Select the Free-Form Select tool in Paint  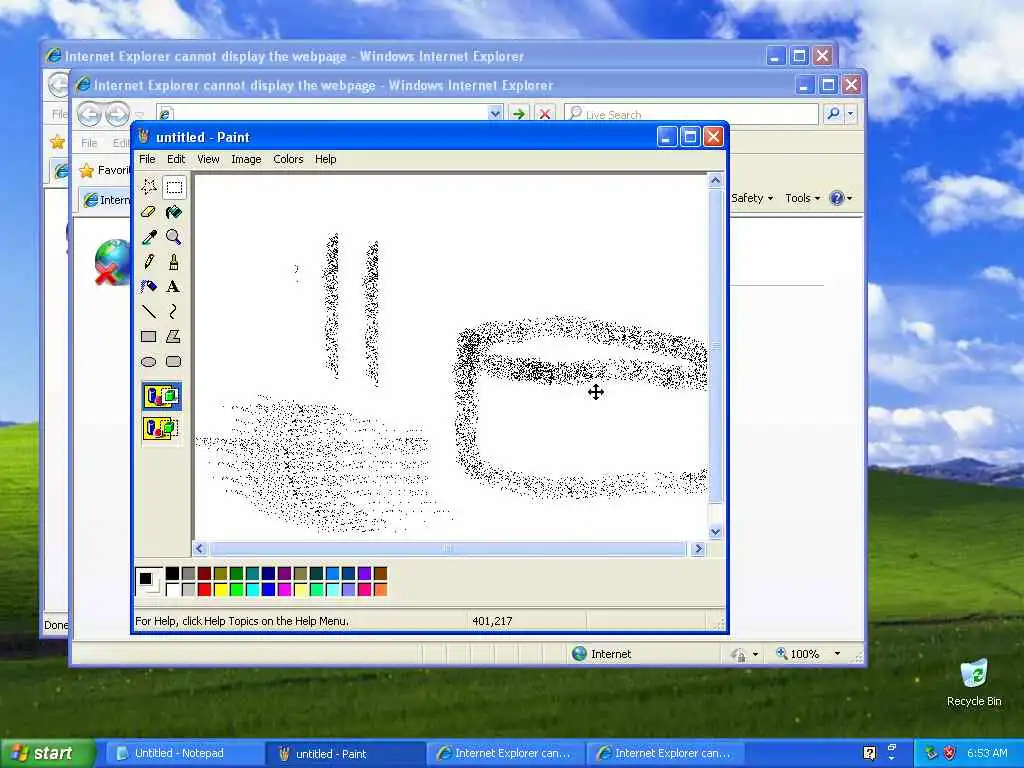pyautogui.click(x=149, y=187)
